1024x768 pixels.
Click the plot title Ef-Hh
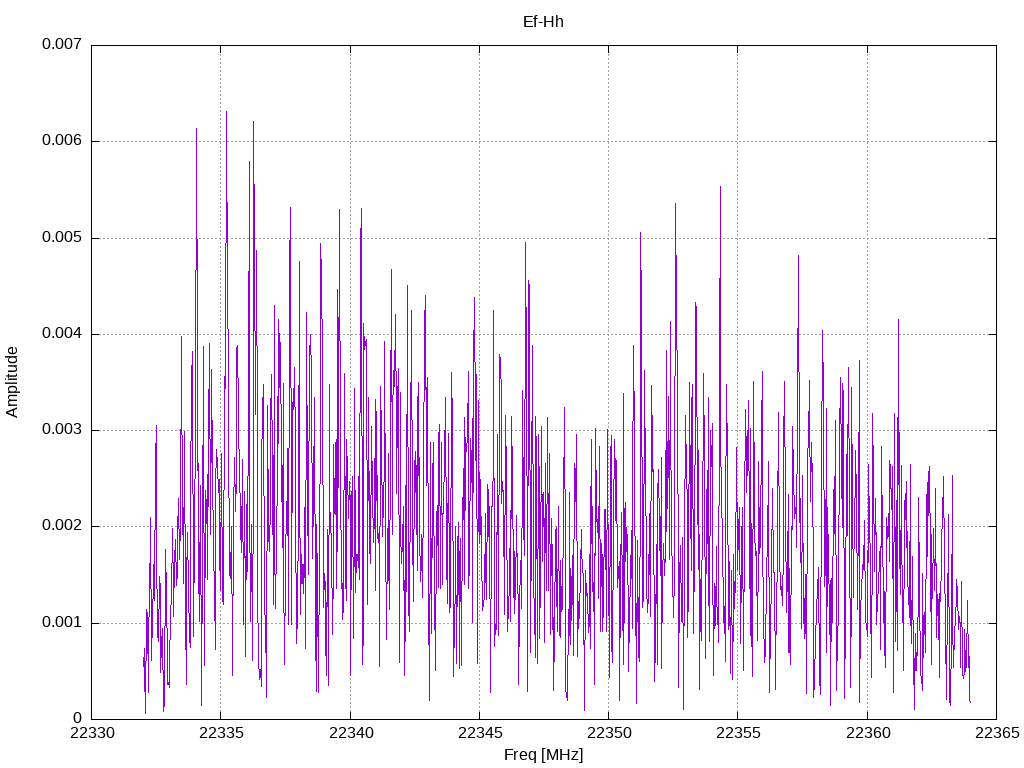[x=543, y=22]
